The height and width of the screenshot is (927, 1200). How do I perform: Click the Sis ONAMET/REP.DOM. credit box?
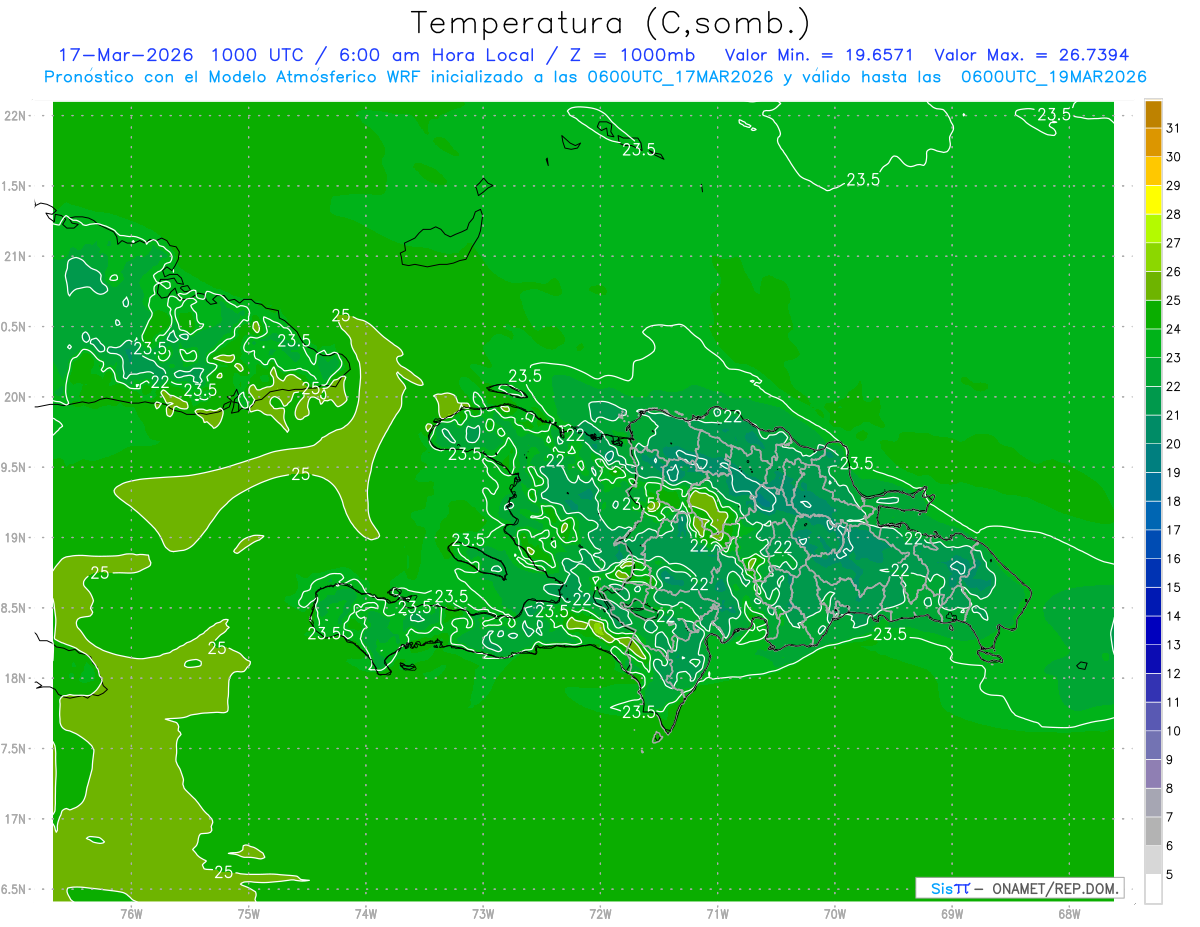(x=1019, y=888)
